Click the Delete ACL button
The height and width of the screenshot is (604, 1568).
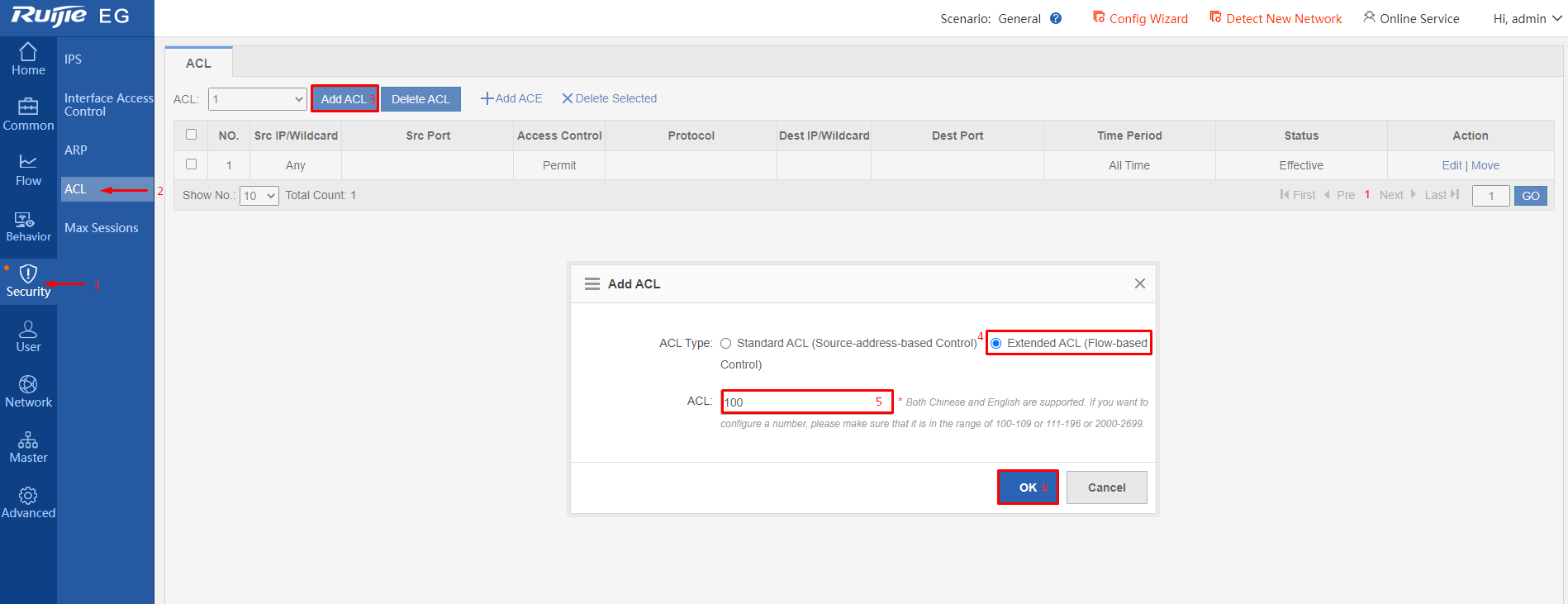click(x=421, y=99)
